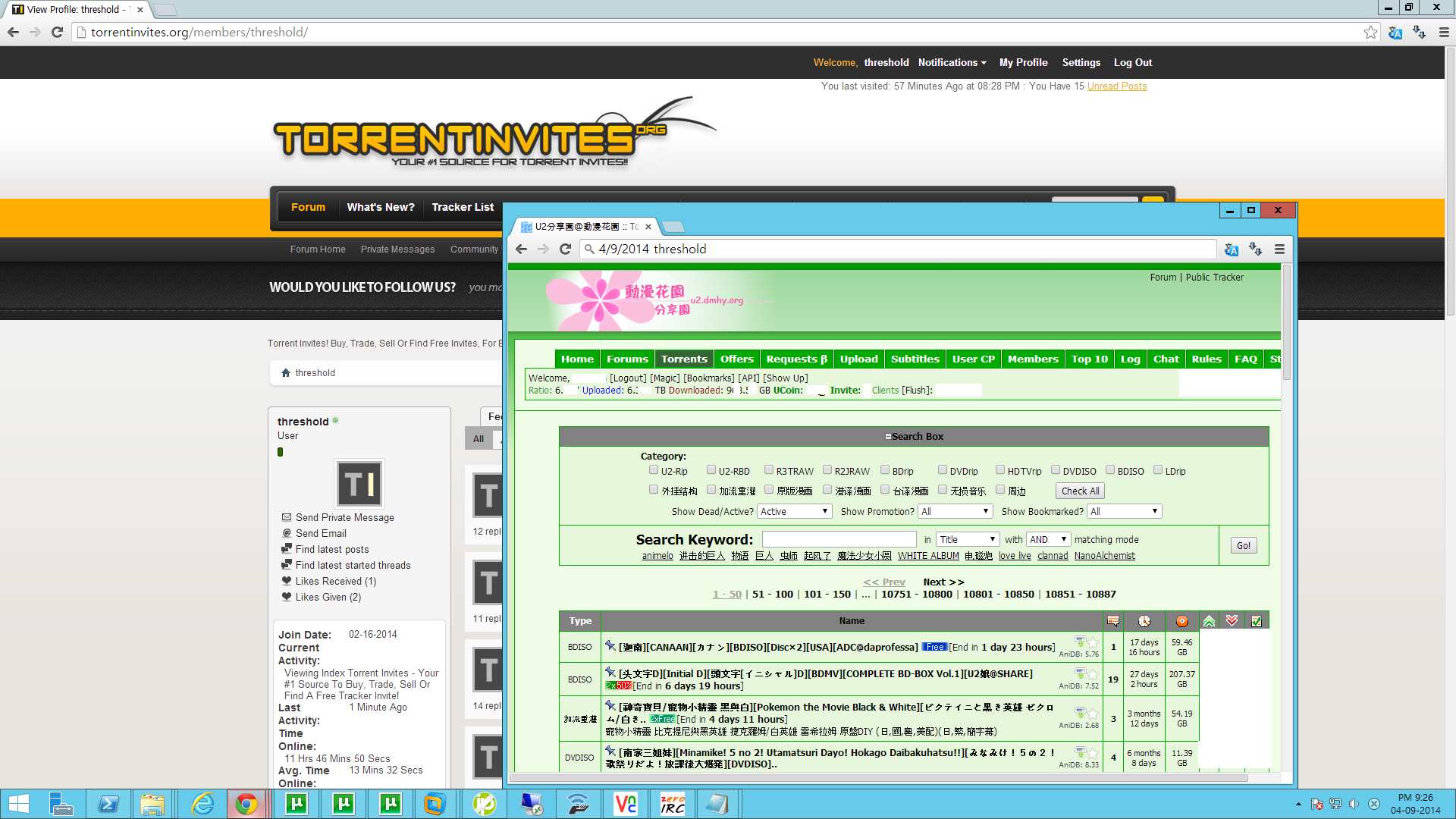The height and width of the screenshot is (819, 1456).
Task: Open the first uTorrent taskbar icon
Action: click(297, 804)
